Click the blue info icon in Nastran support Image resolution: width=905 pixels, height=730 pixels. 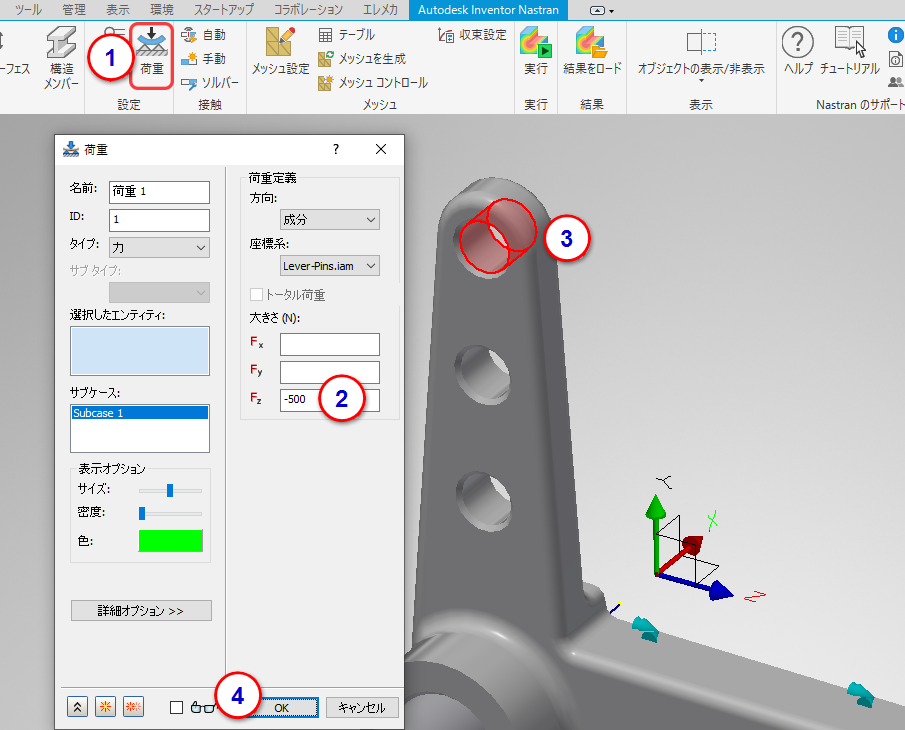[895, 35]
